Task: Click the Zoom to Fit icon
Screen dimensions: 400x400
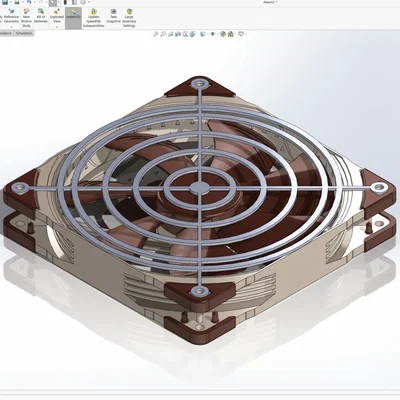Action: tap(155, 34)
